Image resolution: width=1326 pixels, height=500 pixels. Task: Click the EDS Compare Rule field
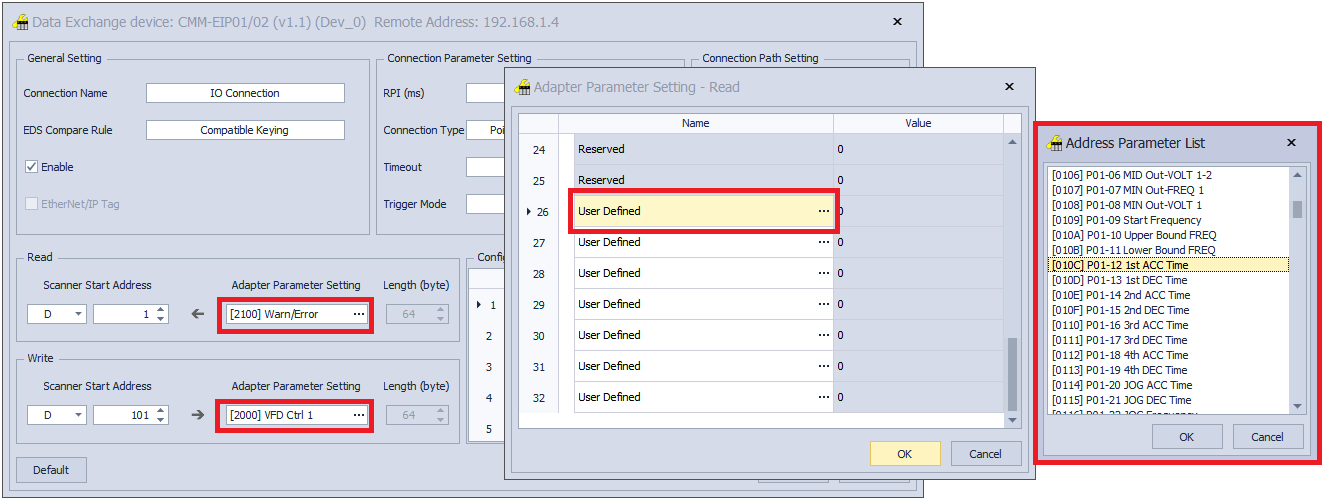point(245,130)
